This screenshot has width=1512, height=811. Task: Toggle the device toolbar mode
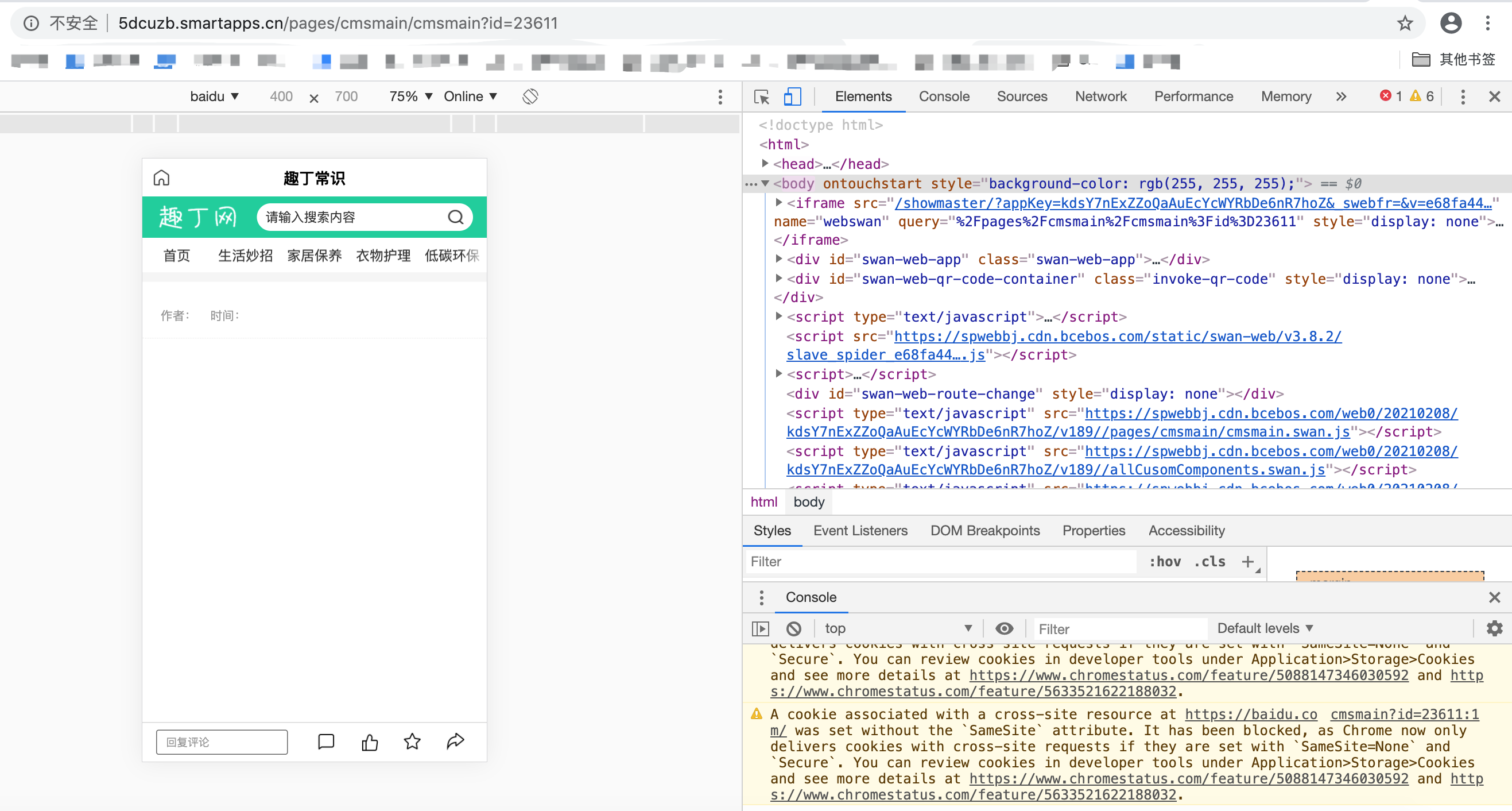(x=792, y=96)
